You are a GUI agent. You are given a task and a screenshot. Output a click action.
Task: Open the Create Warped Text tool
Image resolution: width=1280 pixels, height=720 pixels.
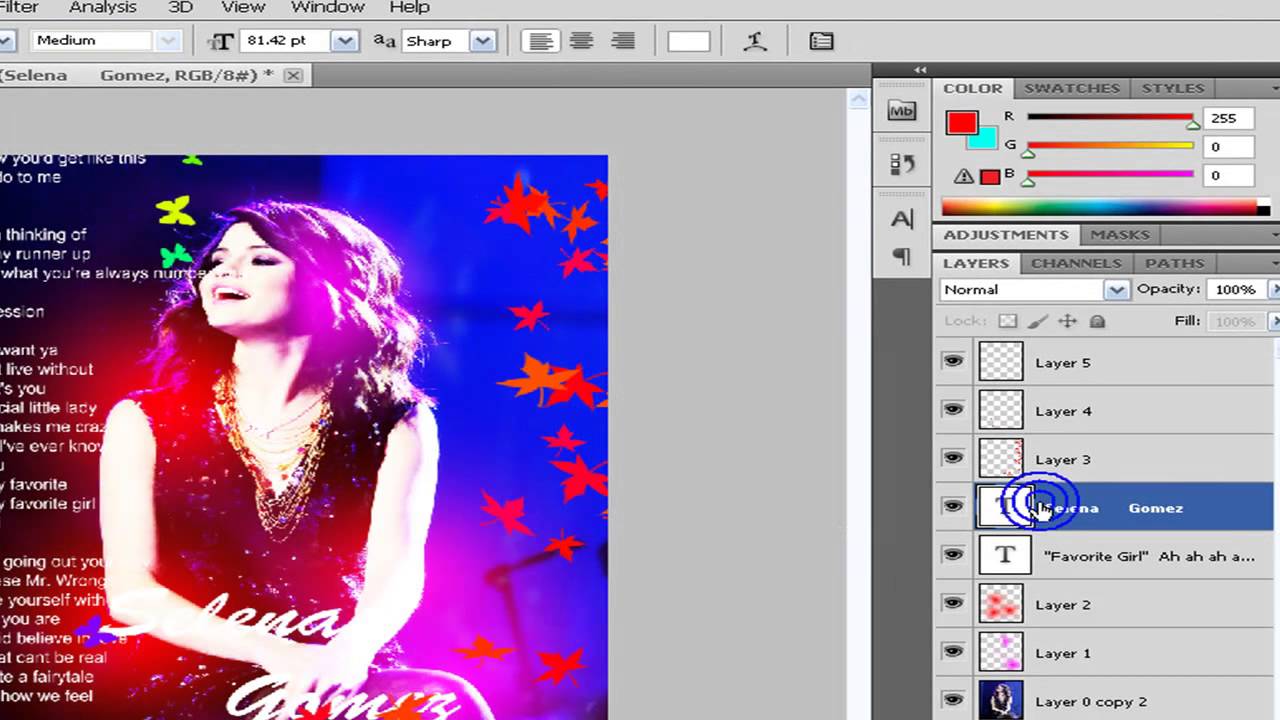tap(755, 41)
